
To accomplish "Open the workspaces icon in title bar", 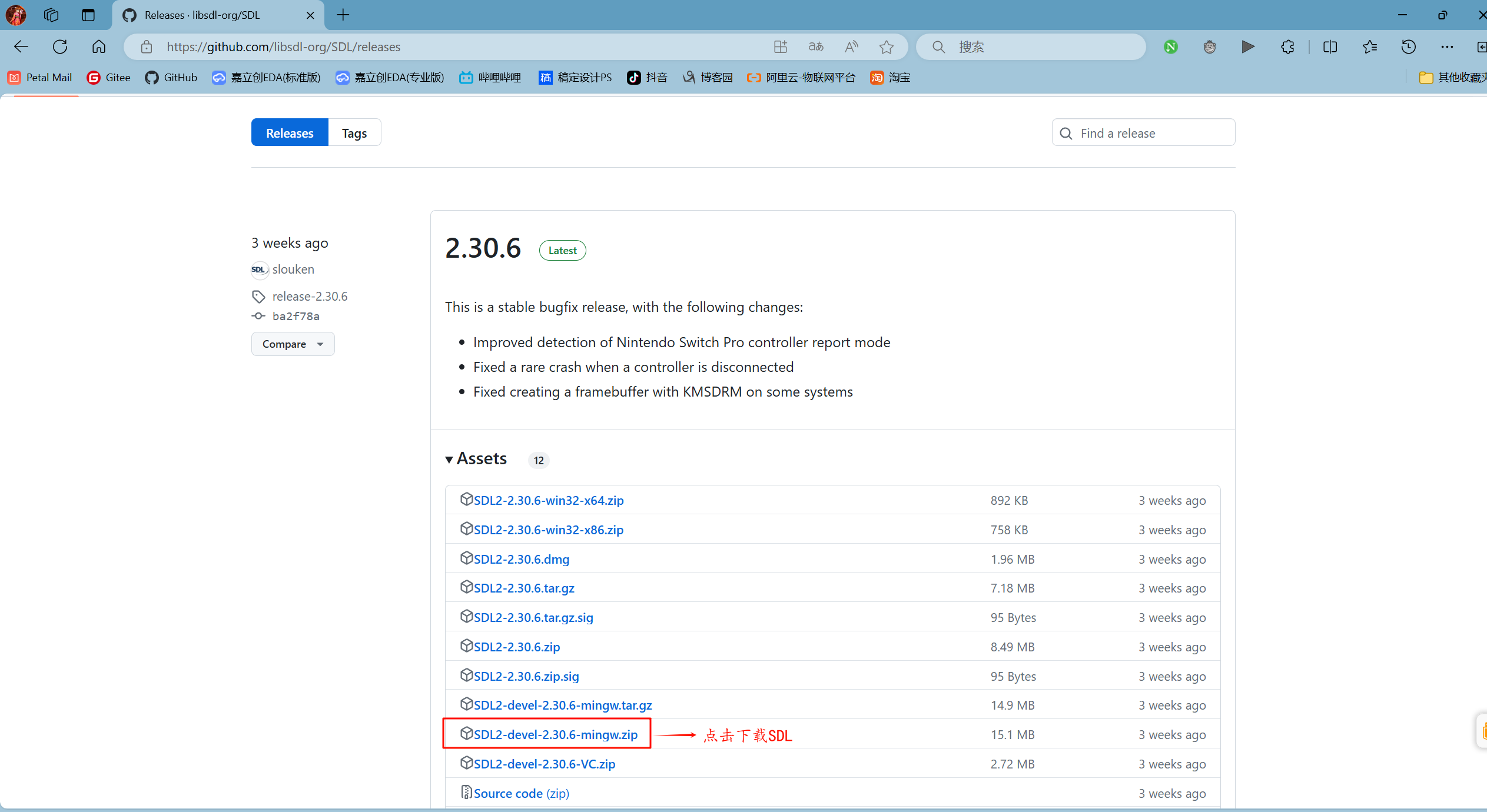I will [x=51, y=15].
